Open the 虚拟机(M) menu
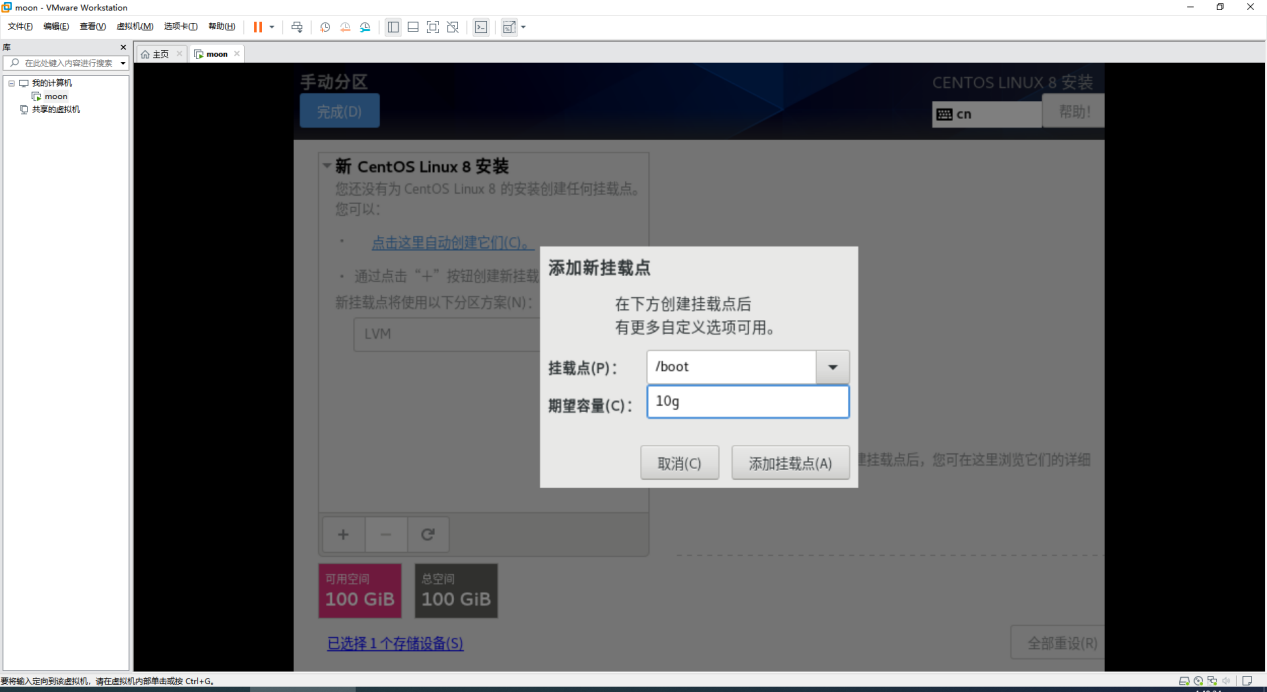Viewport: 1267px width, 692px height. (135, 27)
